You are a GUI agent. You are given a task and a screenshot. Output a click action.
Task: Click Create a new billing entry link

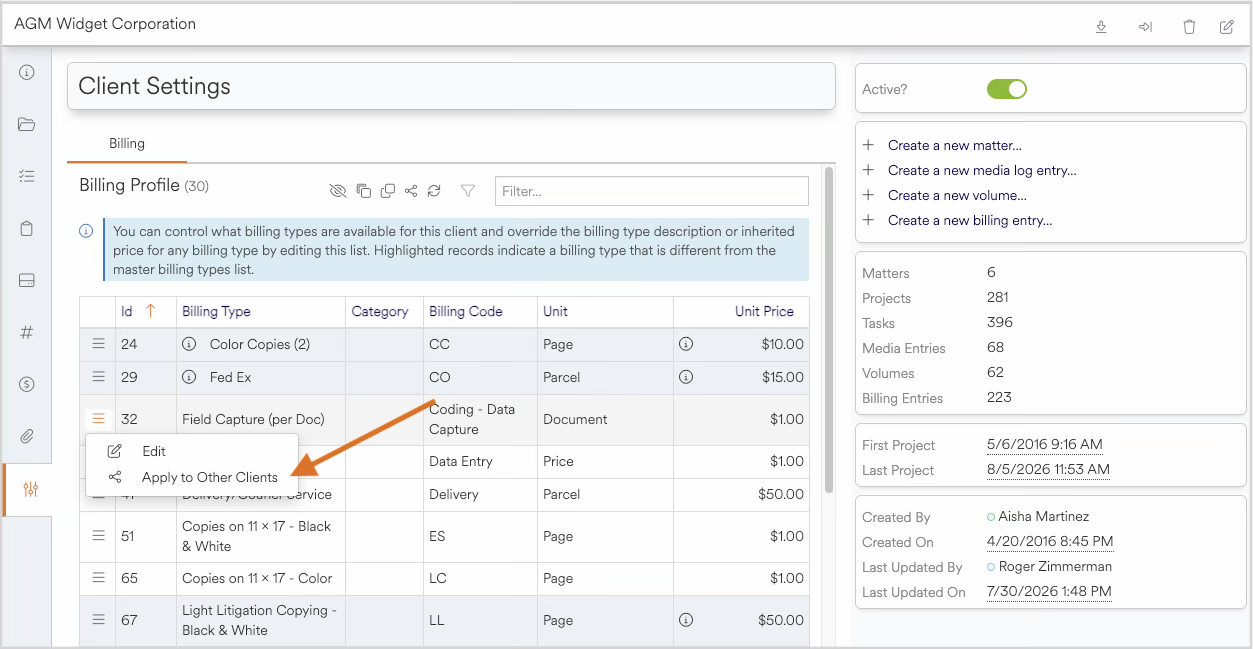(970, 220)
